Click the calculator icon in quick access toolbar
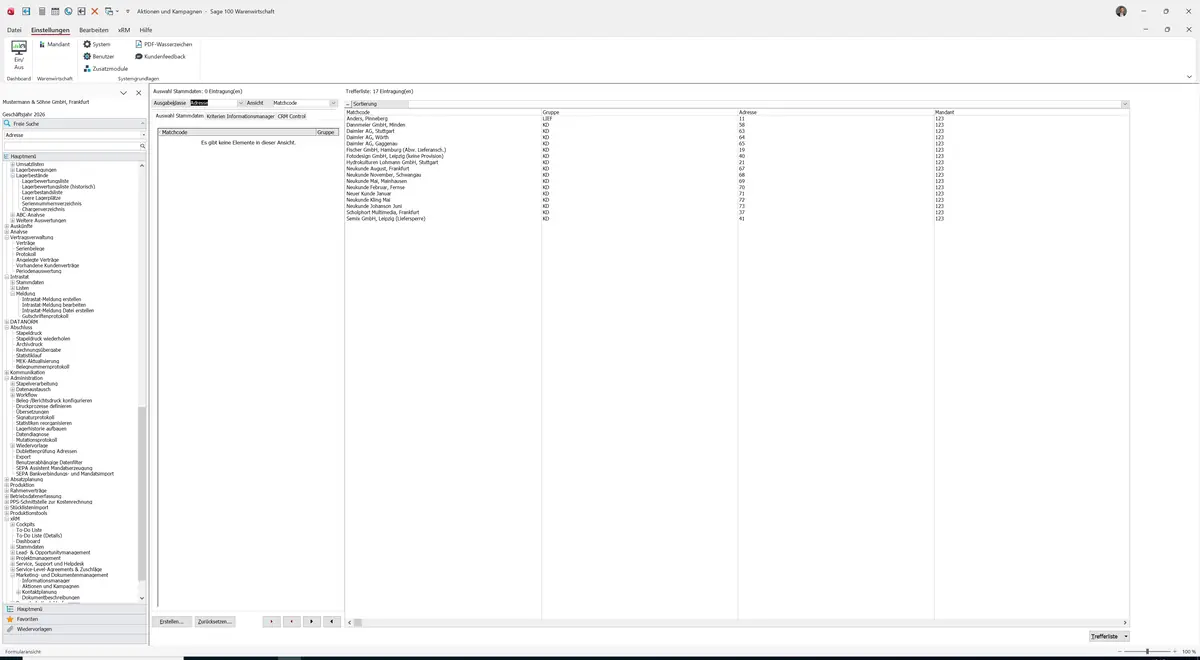The width and height of the screenshot is (1200, 660). click(41, 11)
